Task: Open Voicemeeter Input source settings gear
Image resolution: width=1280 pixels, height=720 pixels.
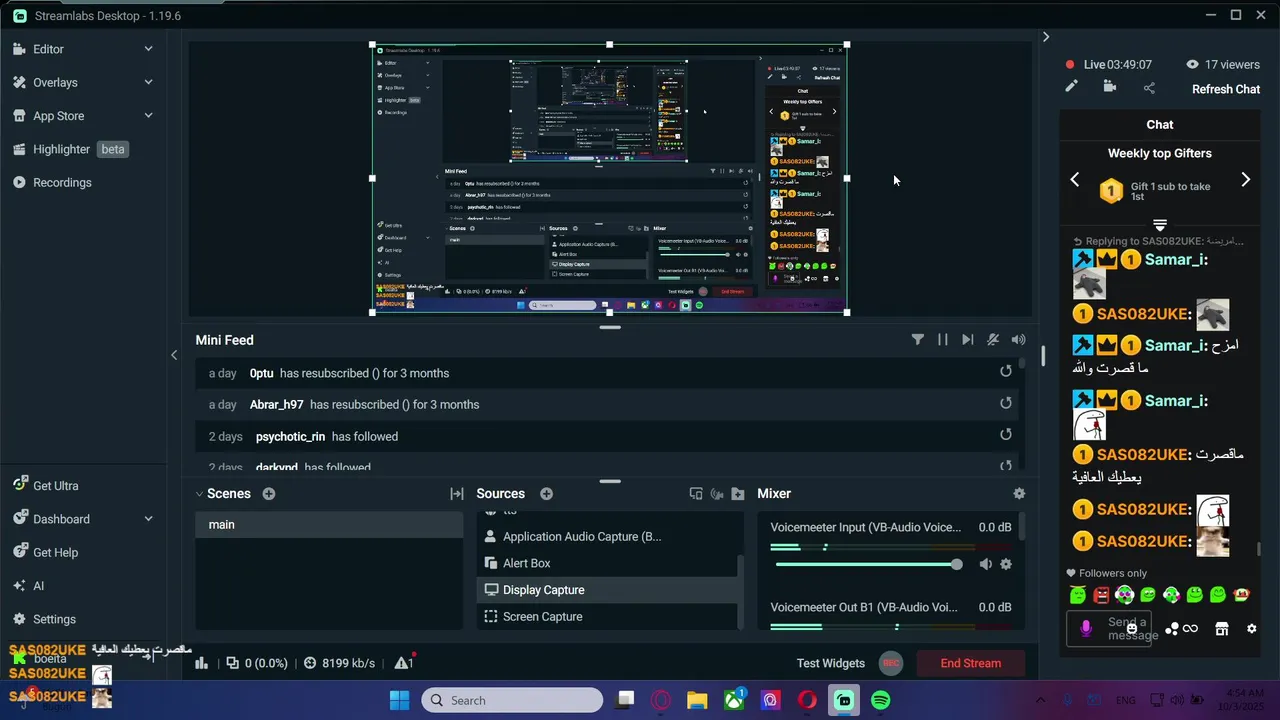Action: pyautogui.click(x=1006, y=565)
